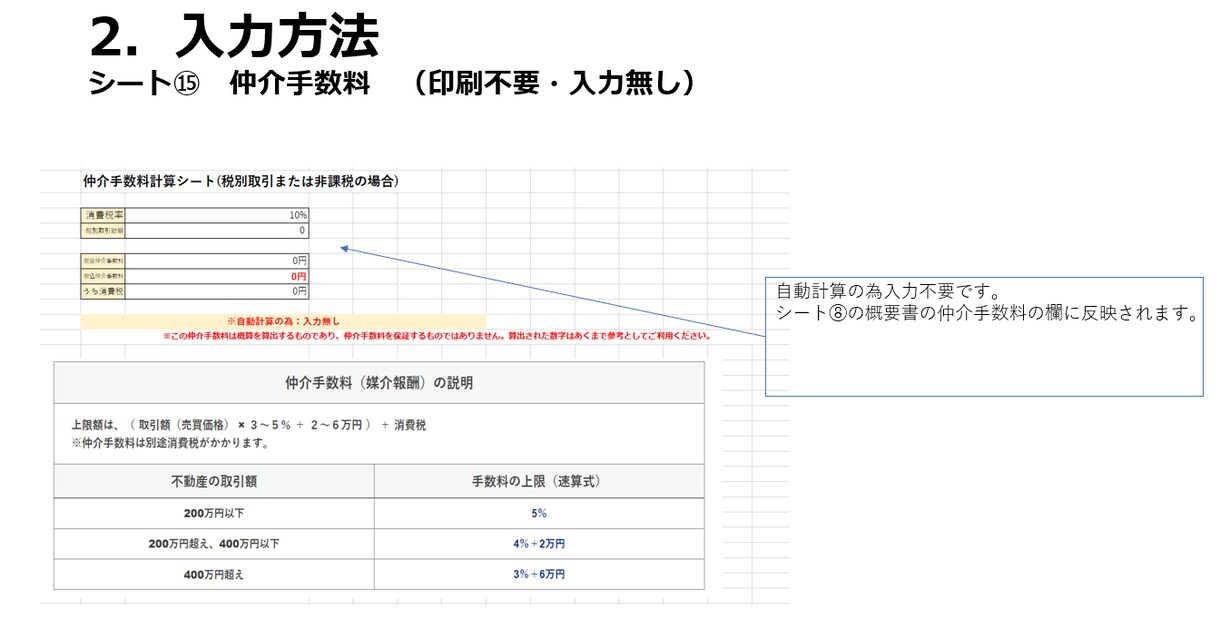Click the note ※仲介手数料は別途消費税がかかります。
Viewport: 1220px width, 640px height.
[170, 443]
